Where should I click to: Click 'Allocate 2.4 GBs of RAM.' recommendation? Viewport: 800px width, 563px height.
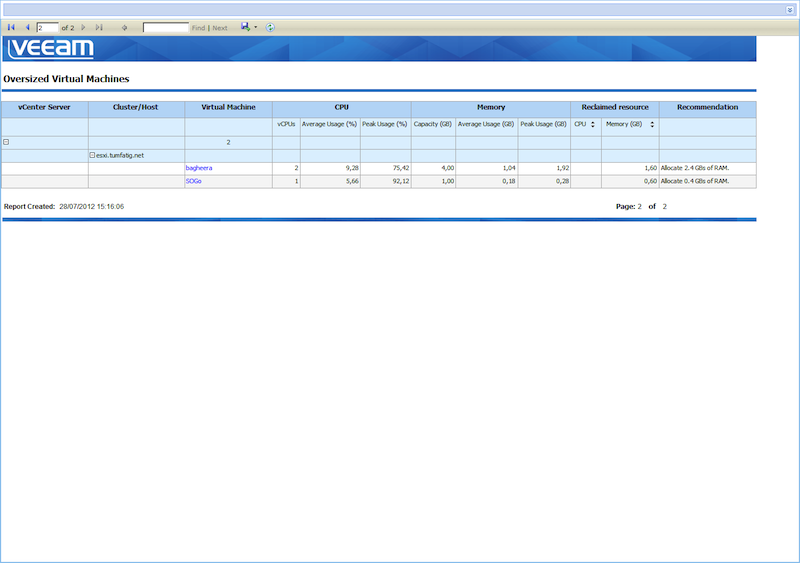tap(695, 168)
